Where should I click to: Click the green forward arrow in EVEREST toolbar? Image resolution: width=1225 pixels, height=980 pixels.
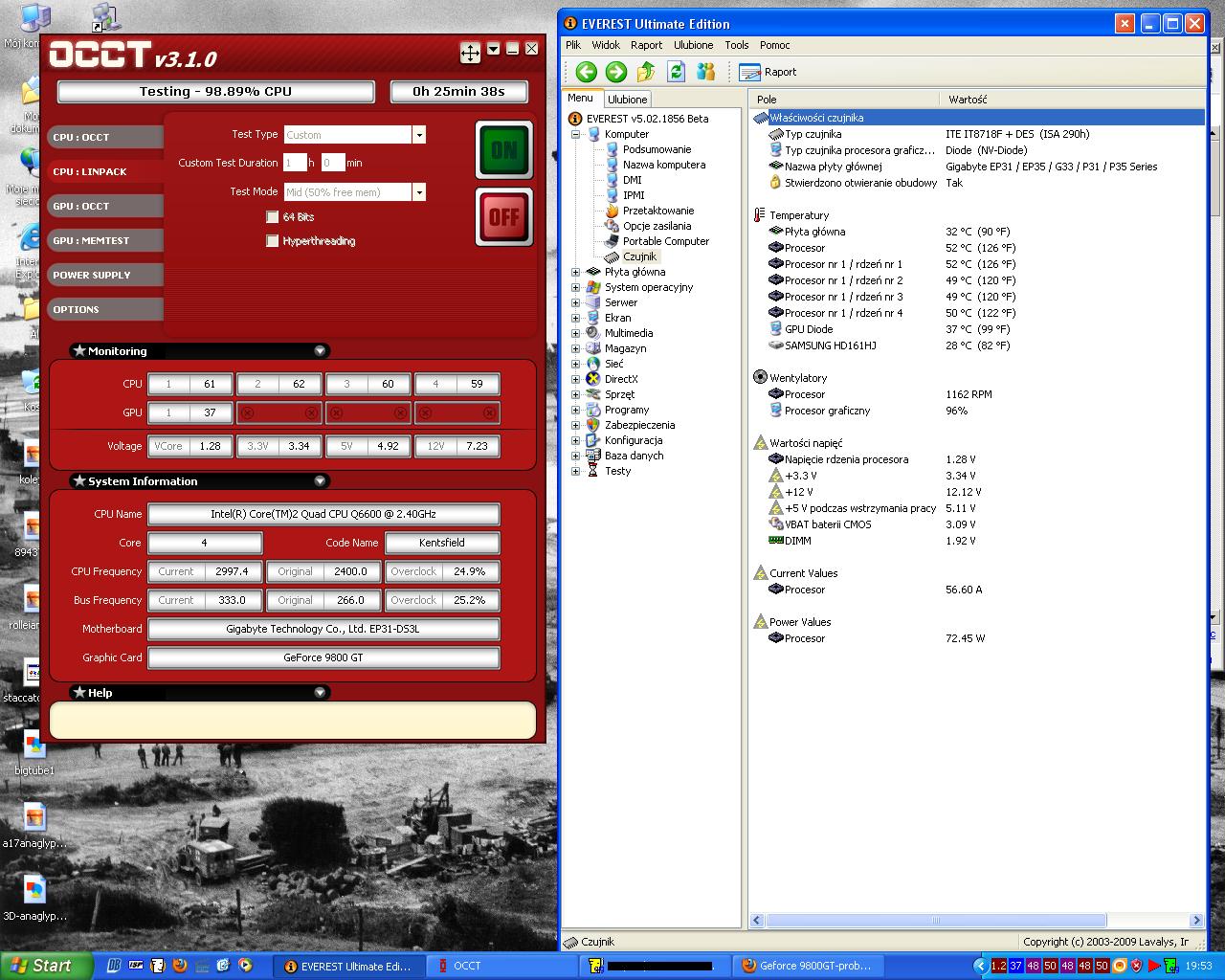616,72
